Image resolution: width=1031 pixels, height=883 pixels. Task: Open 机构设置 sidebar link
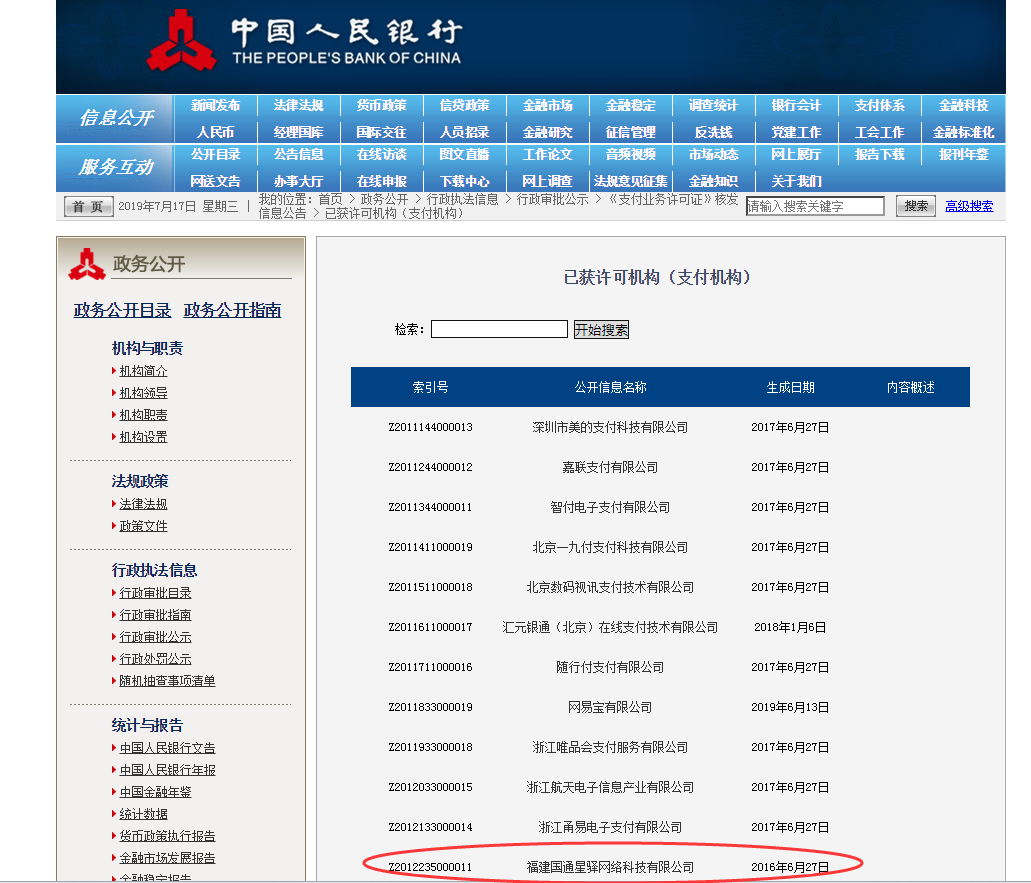coord(143,437)
